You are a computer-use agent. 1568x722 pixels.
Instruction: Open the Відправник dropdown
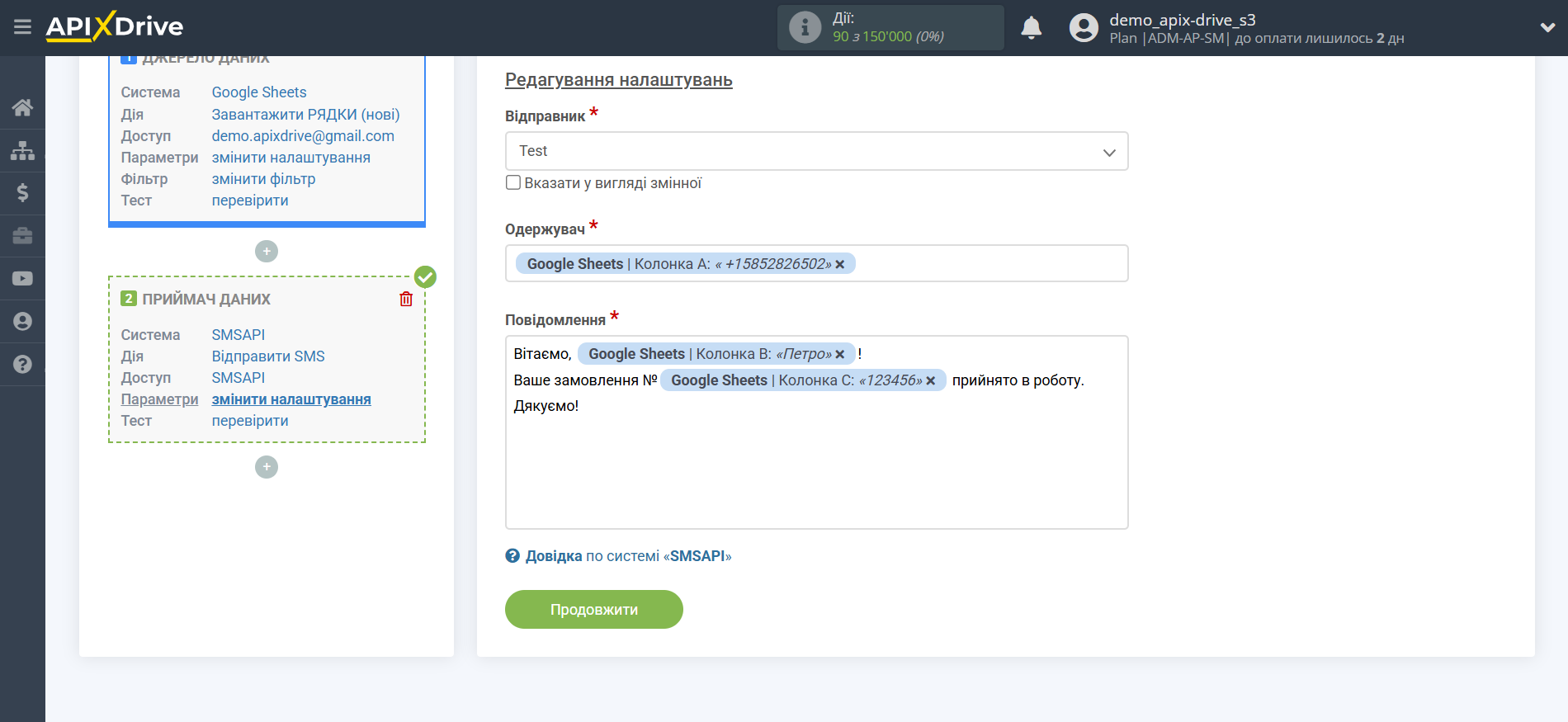(x=816, y=151)
